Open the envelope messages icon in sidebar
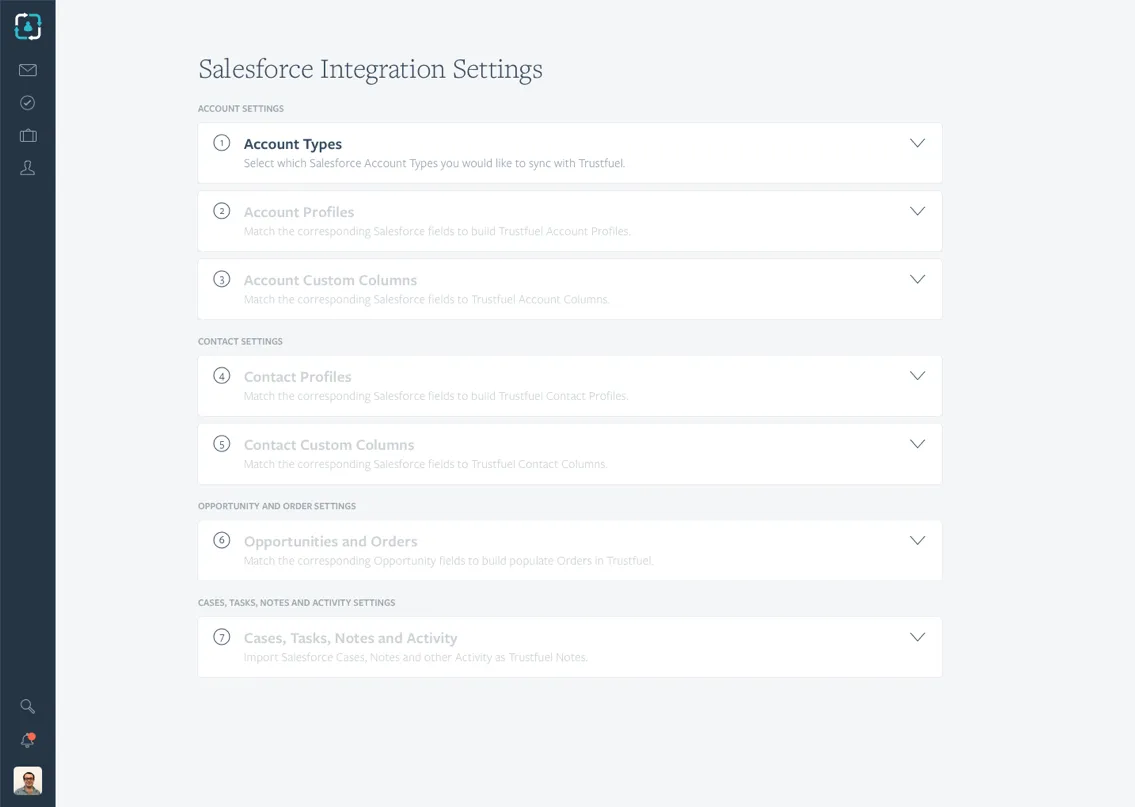 tap(27, 70)
